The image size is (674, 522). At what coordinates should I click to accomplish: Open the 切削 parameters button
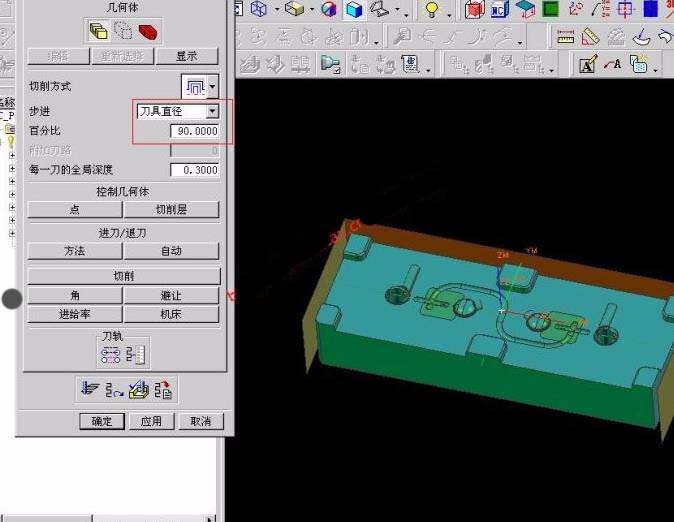pos(124,276)
